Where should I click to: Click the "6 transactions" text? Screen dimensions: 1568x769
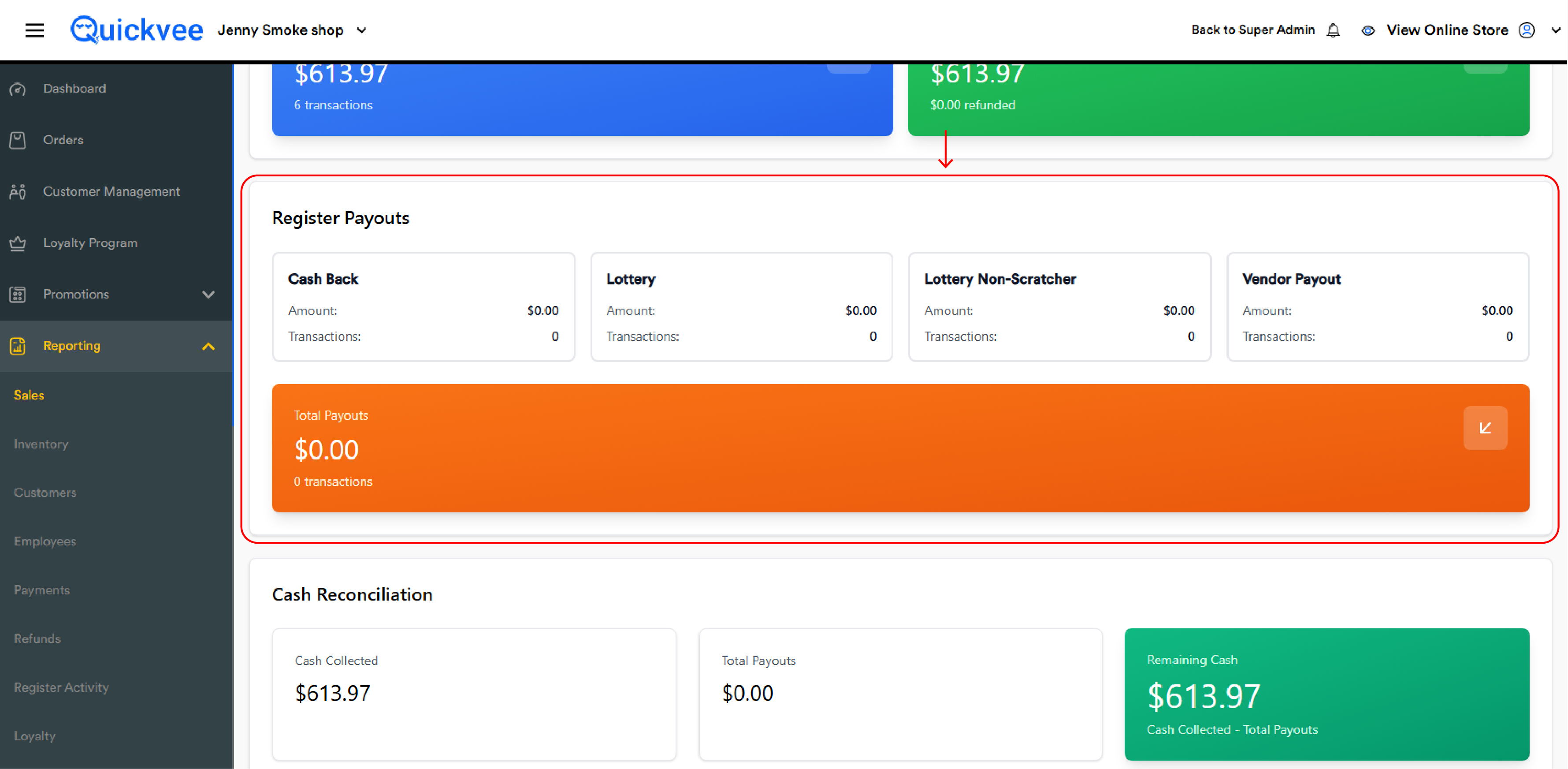pyautogui.click(x=333, y=105)
